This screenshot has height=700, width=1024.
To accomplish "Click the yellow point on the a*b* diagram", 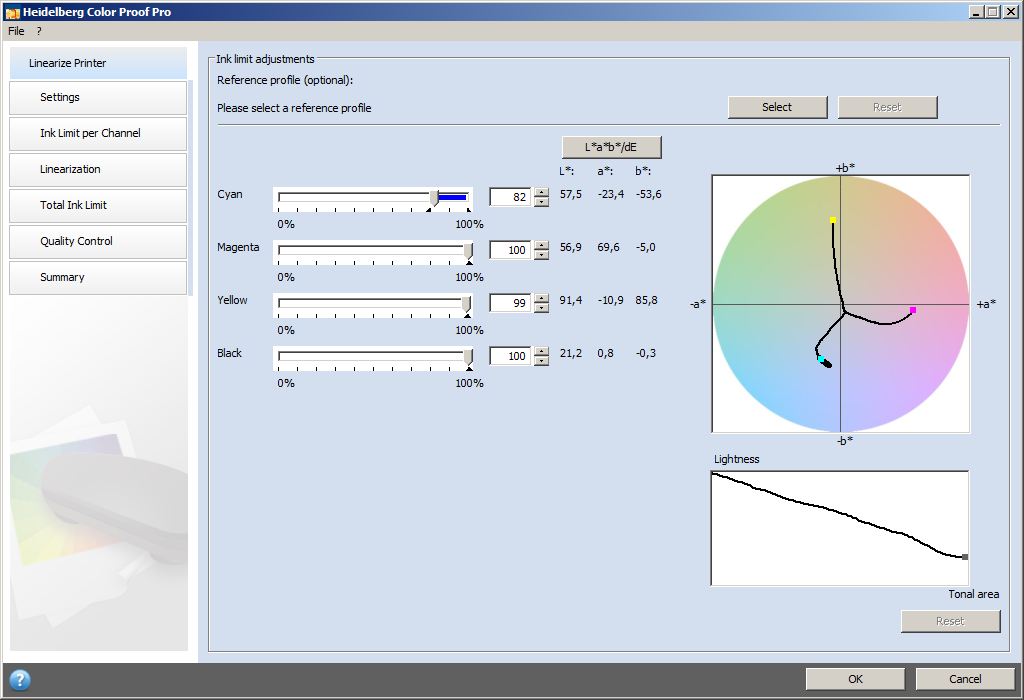I will [x=833, y=220].
